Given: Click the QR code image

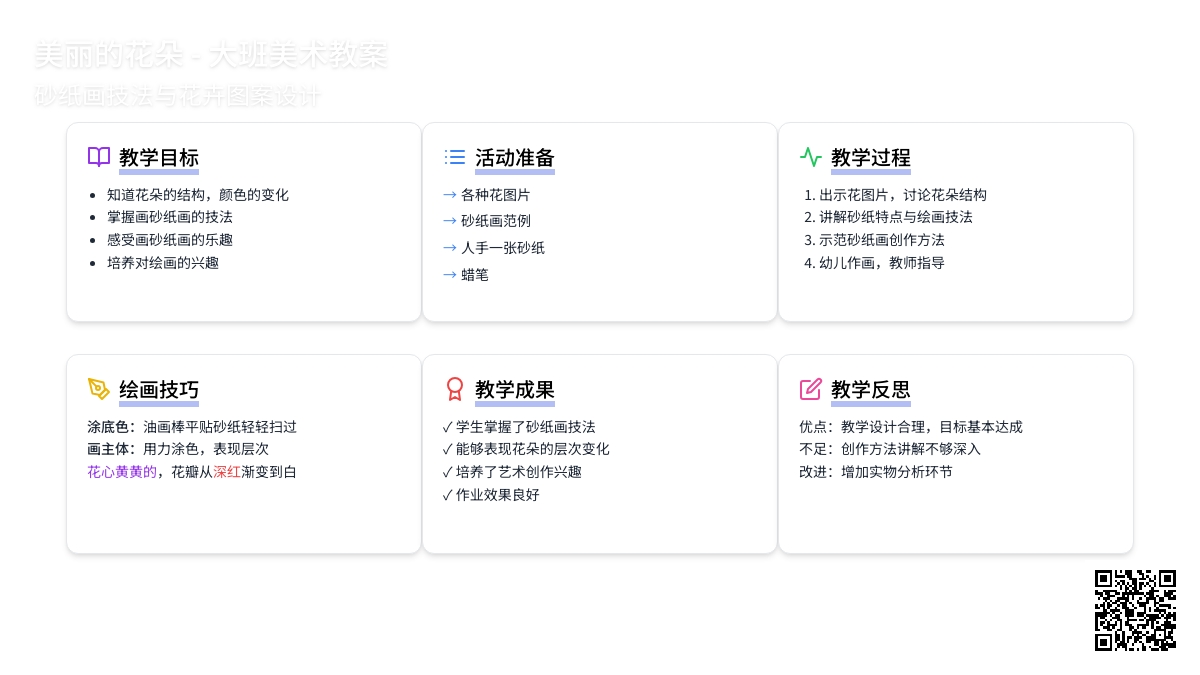Looking at the screenshot, I should tap(1135, 610).
